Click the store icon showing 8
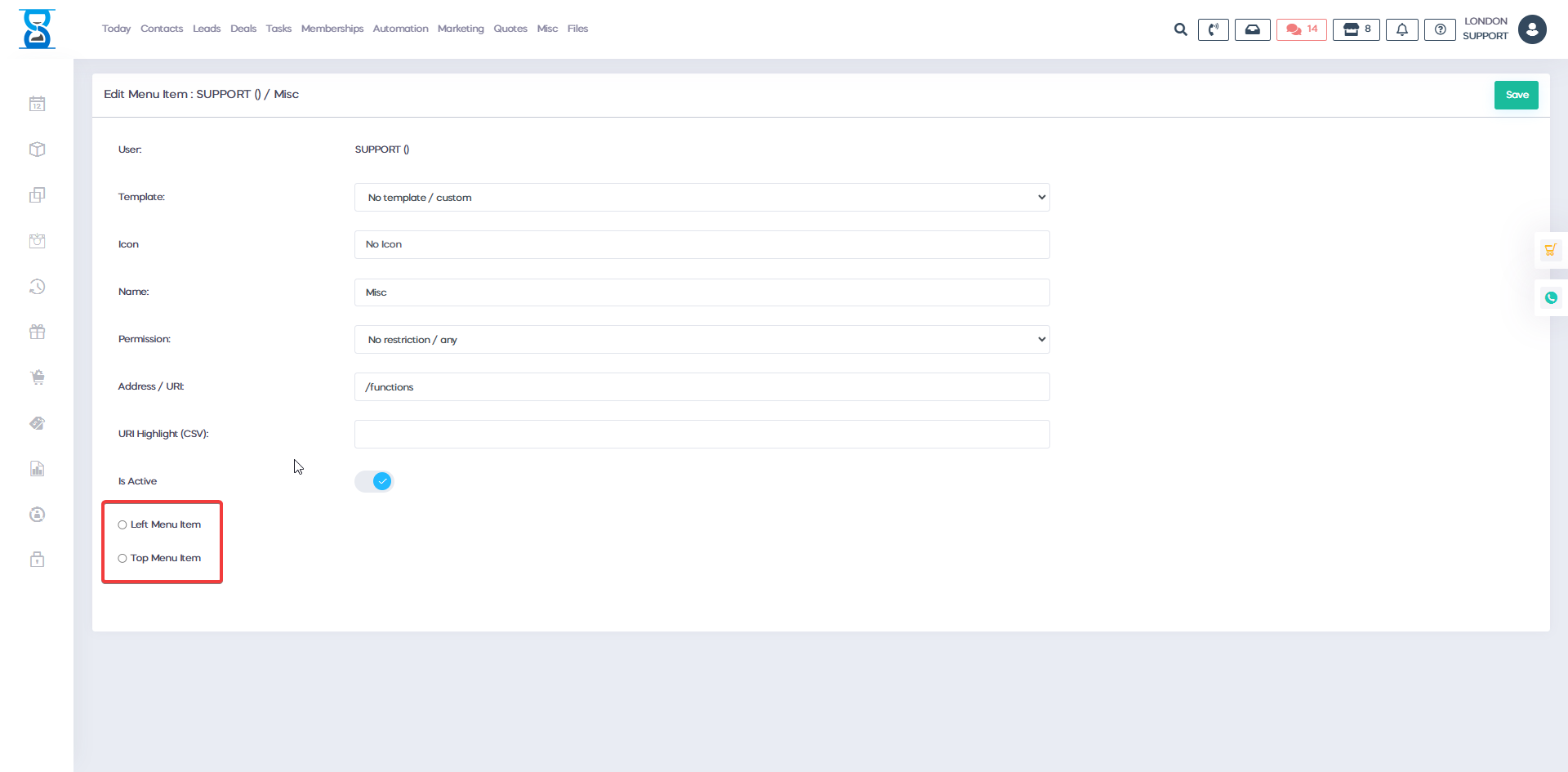1568x772 pixels. (1356, 29)
